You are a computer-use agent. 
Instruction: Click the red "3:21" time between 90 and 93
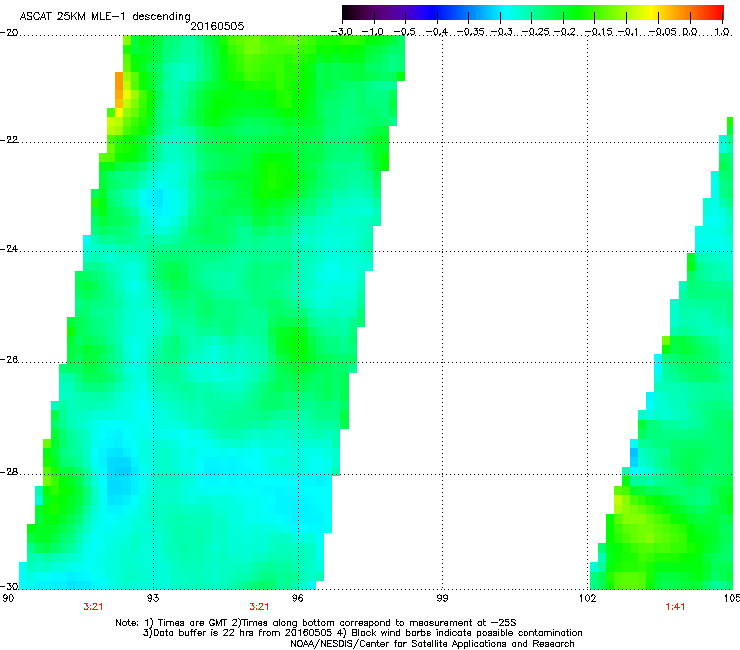coord(93,607)
